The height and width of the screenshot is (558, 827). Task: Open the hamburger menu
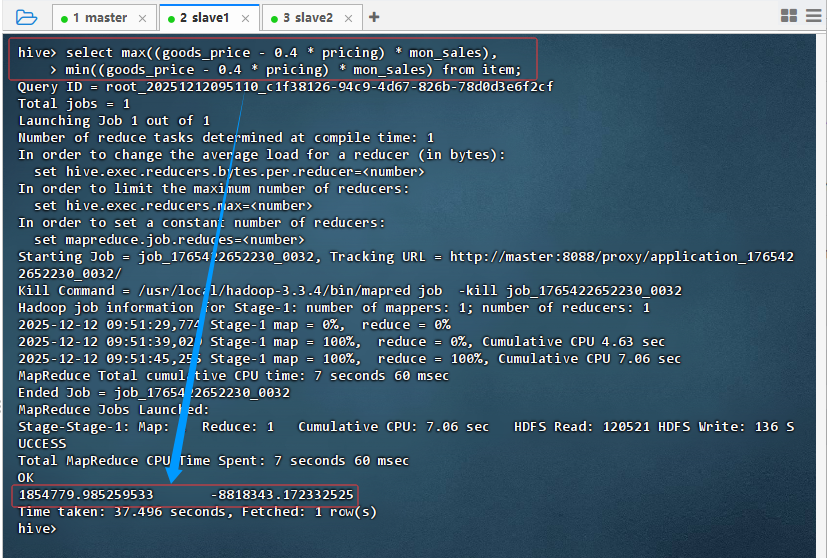tap(814, 16)
